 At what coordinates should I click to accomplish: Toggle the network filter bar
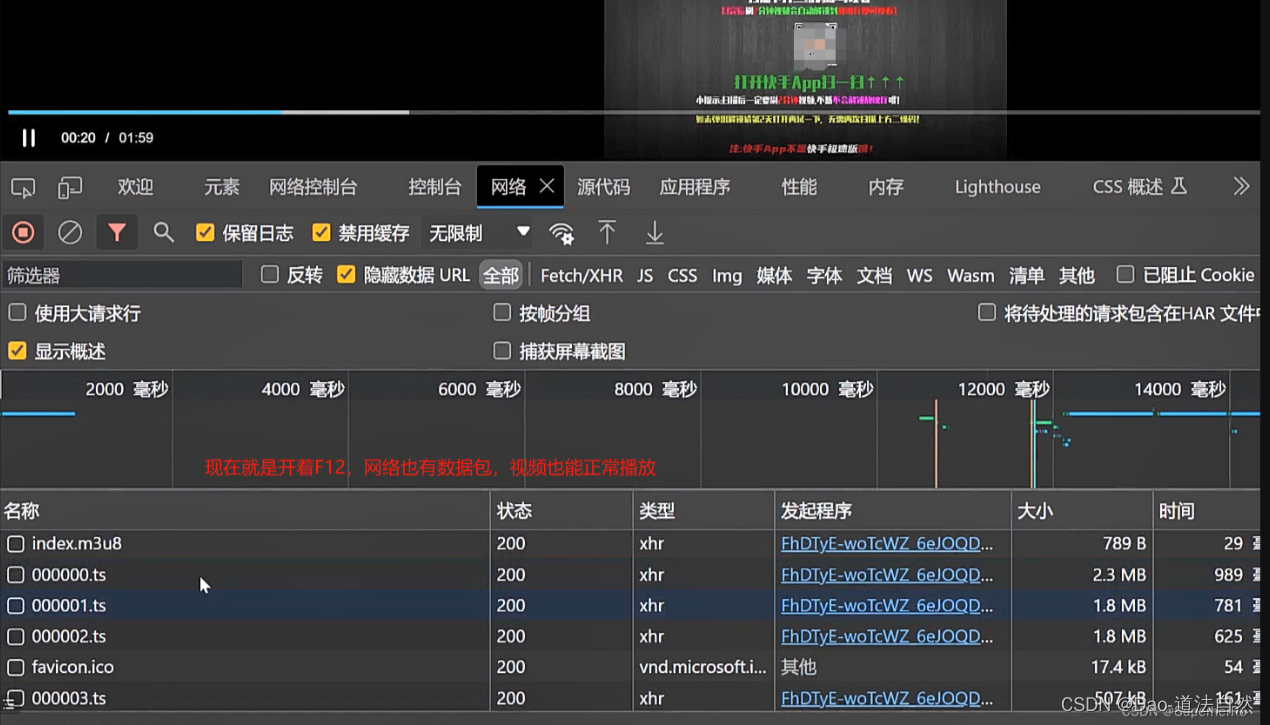click(x=117, y=232)
